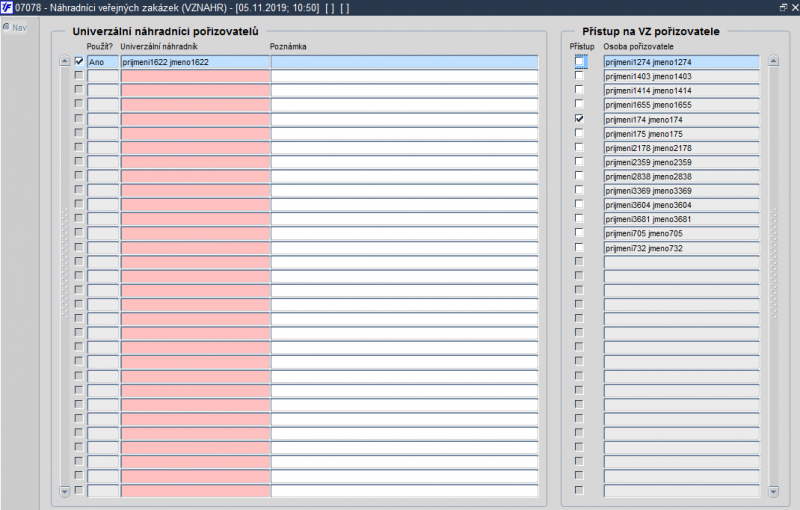Screen dimensions: 800x510
Task: Uncheck Použít checkbox for prijmeni1622 jmeno1622
Action: pos(79,61)
